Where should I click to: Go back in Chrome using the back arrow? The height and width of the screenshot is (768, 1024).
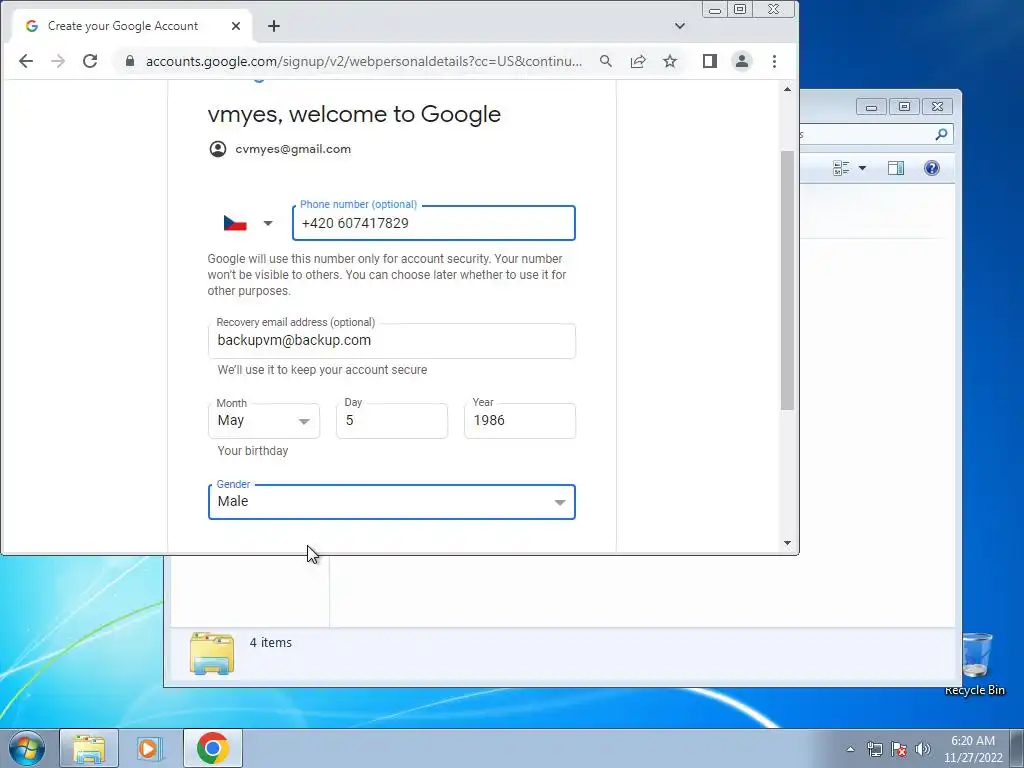(25, 61)
